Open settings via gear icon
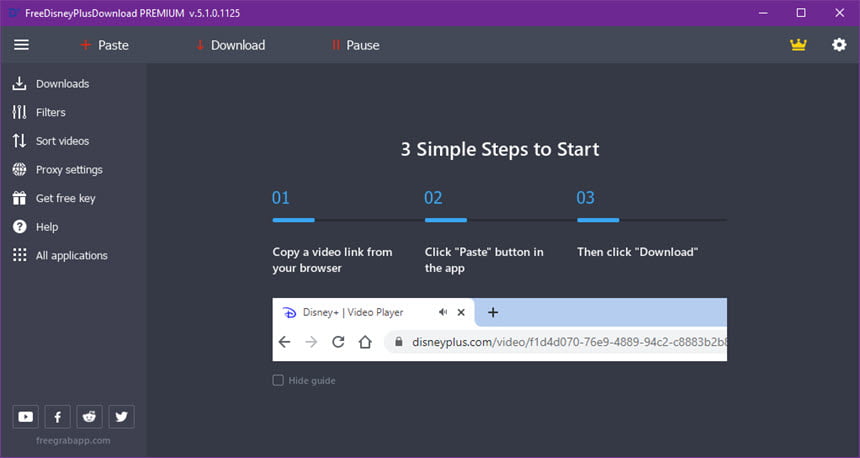The width and height of the screenshot is (860, 458). click(839, 45)
